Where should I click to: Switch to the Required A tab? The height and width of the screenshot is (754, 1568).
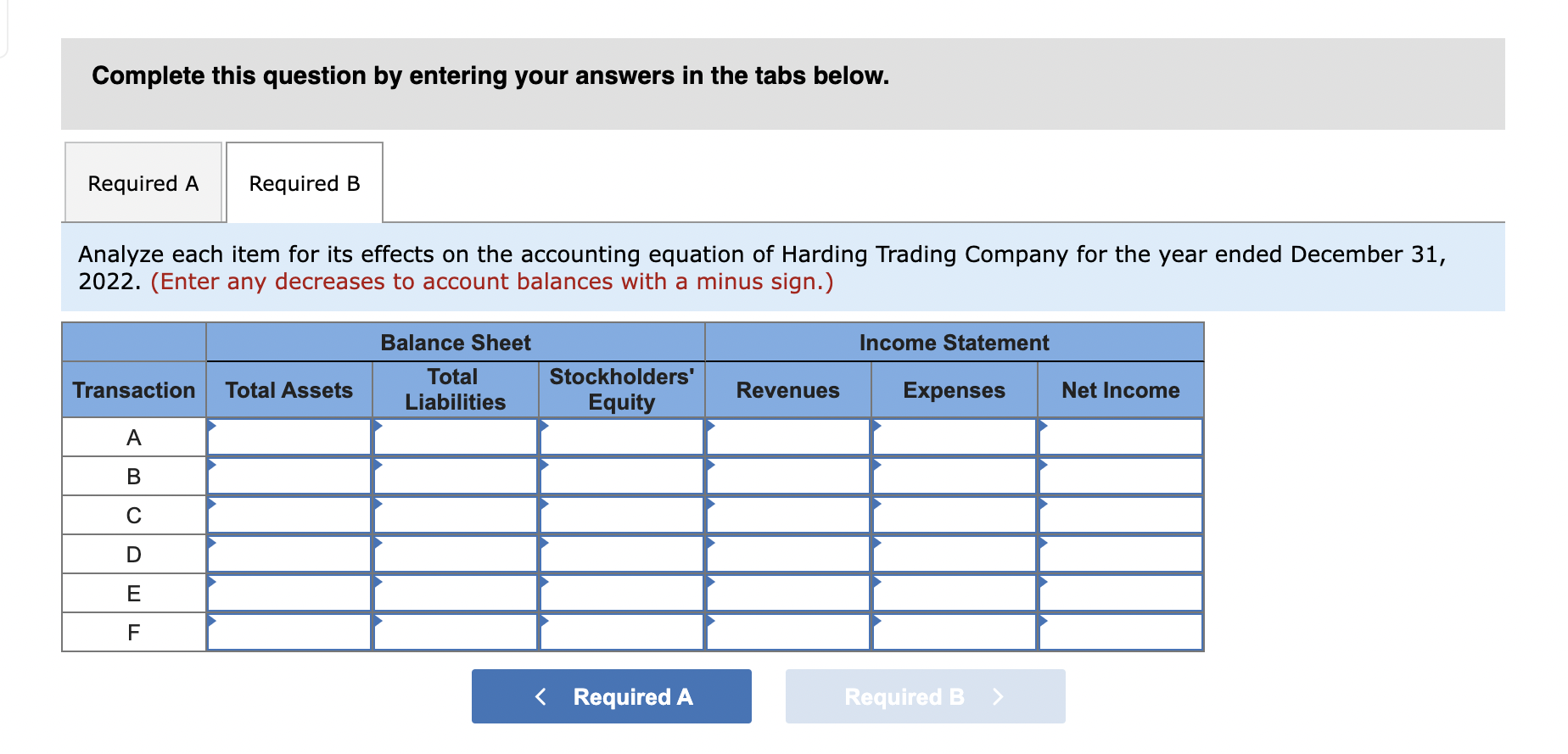coord(142,182)
